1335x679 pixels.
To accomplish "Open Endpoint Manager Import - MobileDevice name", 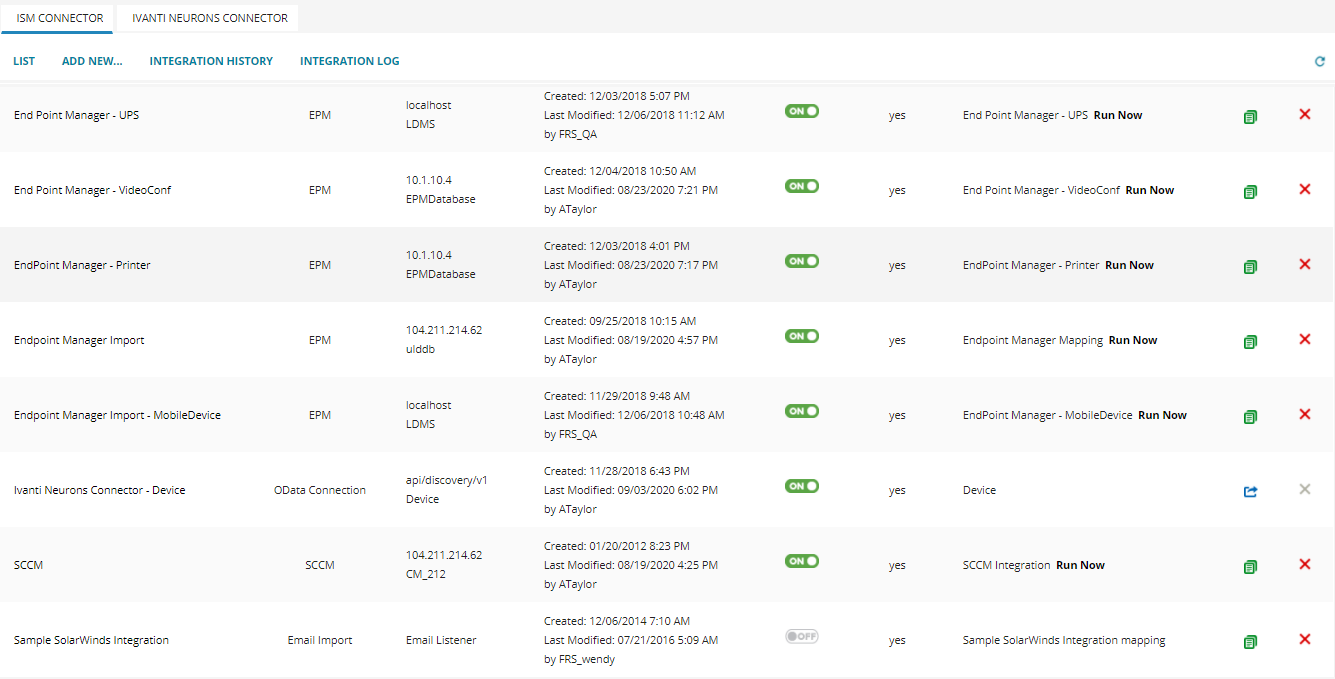I will point(118,415).
